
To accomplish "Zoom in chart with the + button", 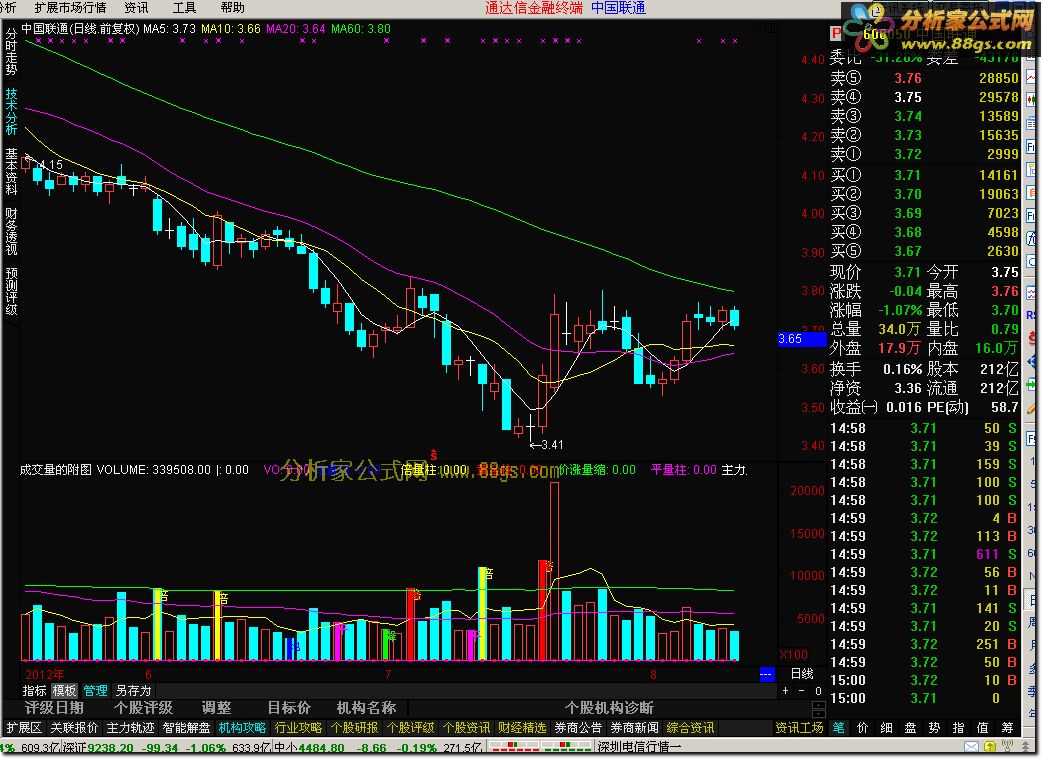I will tap(786, 690).
